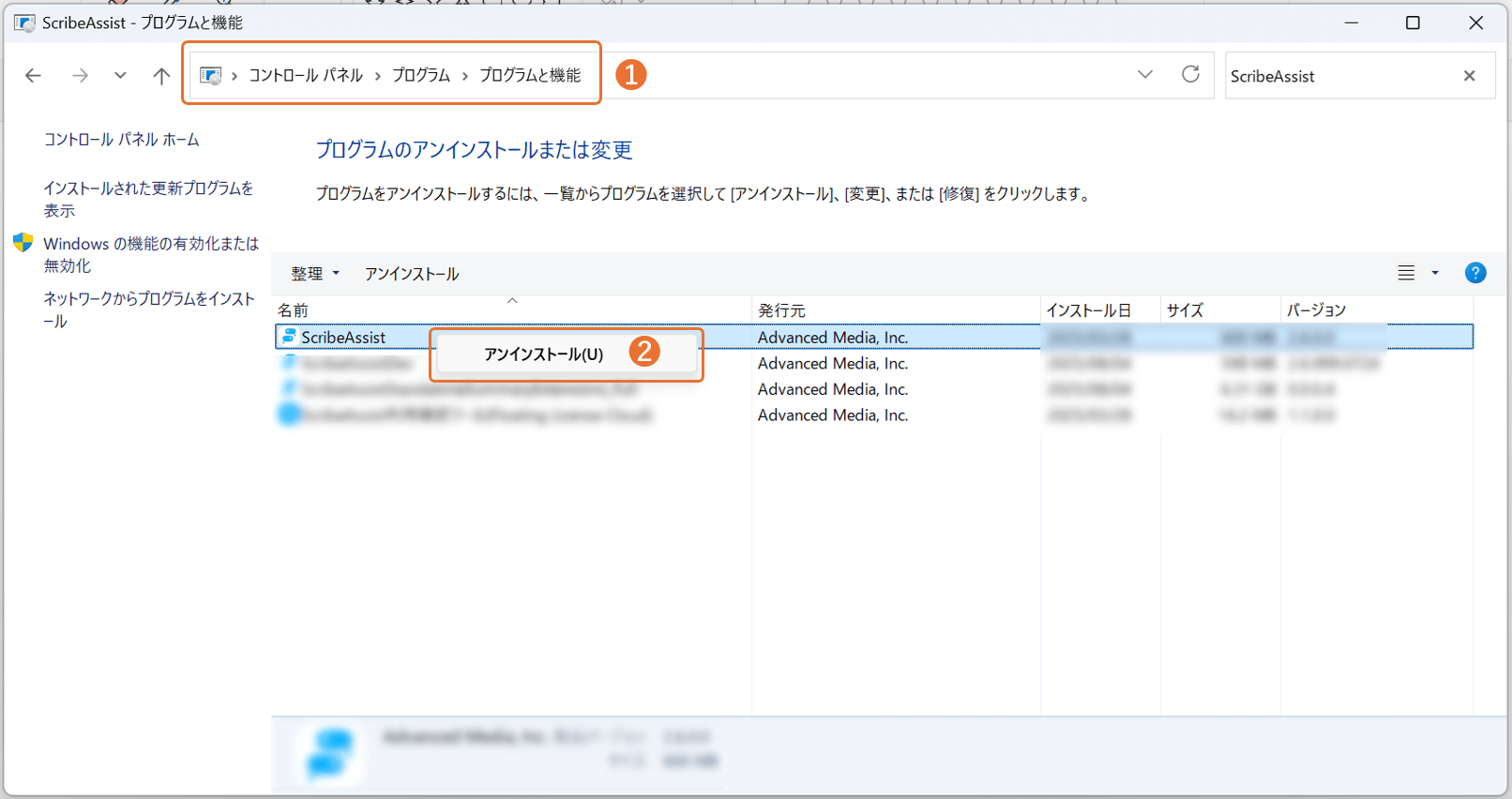Click インストールされた更新プログラムを表示 link
This screenshot has height=799, width=1512.
pos(147,199)
